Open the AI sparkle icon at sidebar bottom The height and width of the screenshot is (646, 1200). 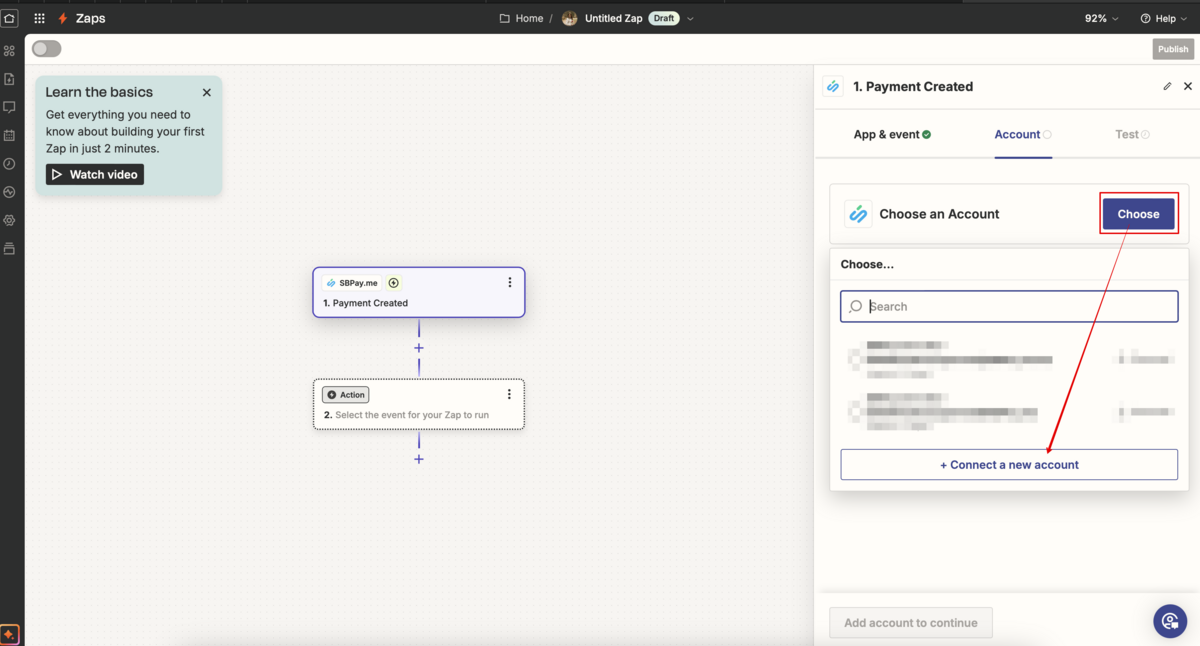[10, 634]
